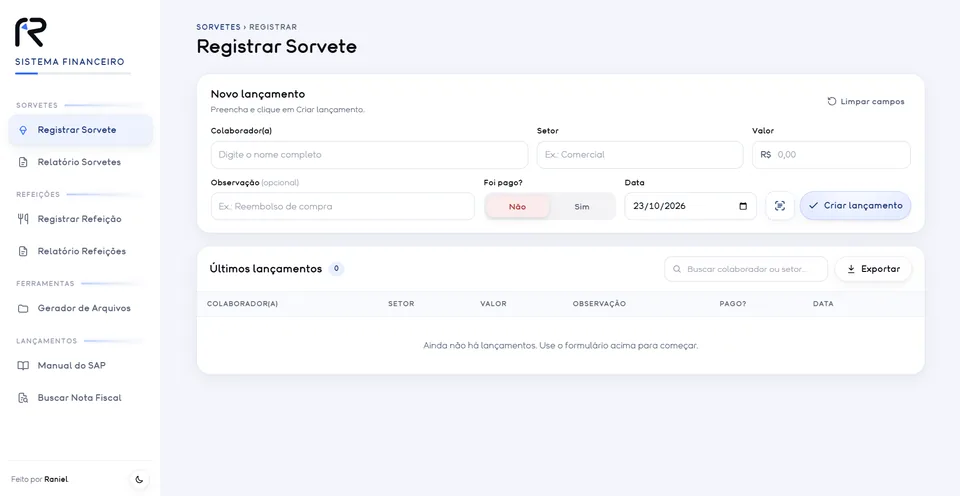Open the Manual do SAP

click(80, 366)
